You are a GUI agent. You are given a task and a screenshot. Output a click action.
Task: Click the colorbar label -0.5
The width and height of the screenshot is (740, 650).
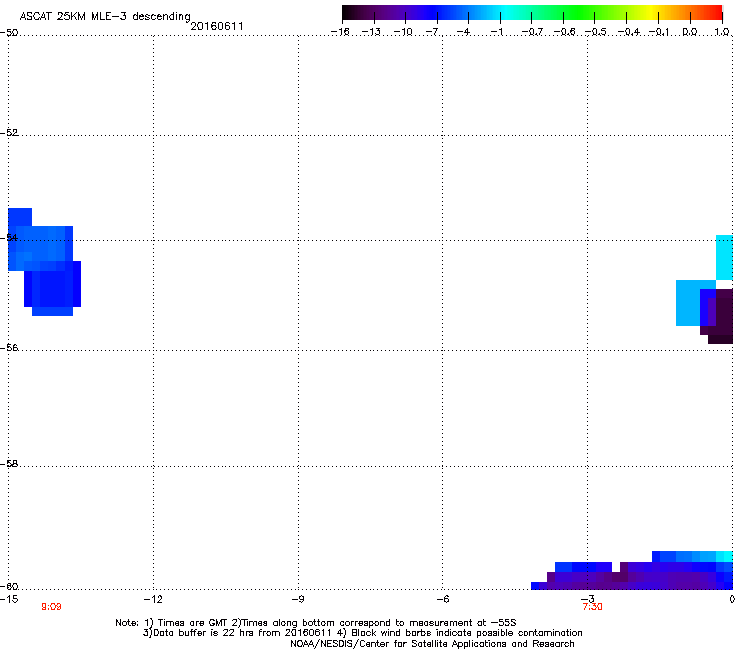point(596,32)
